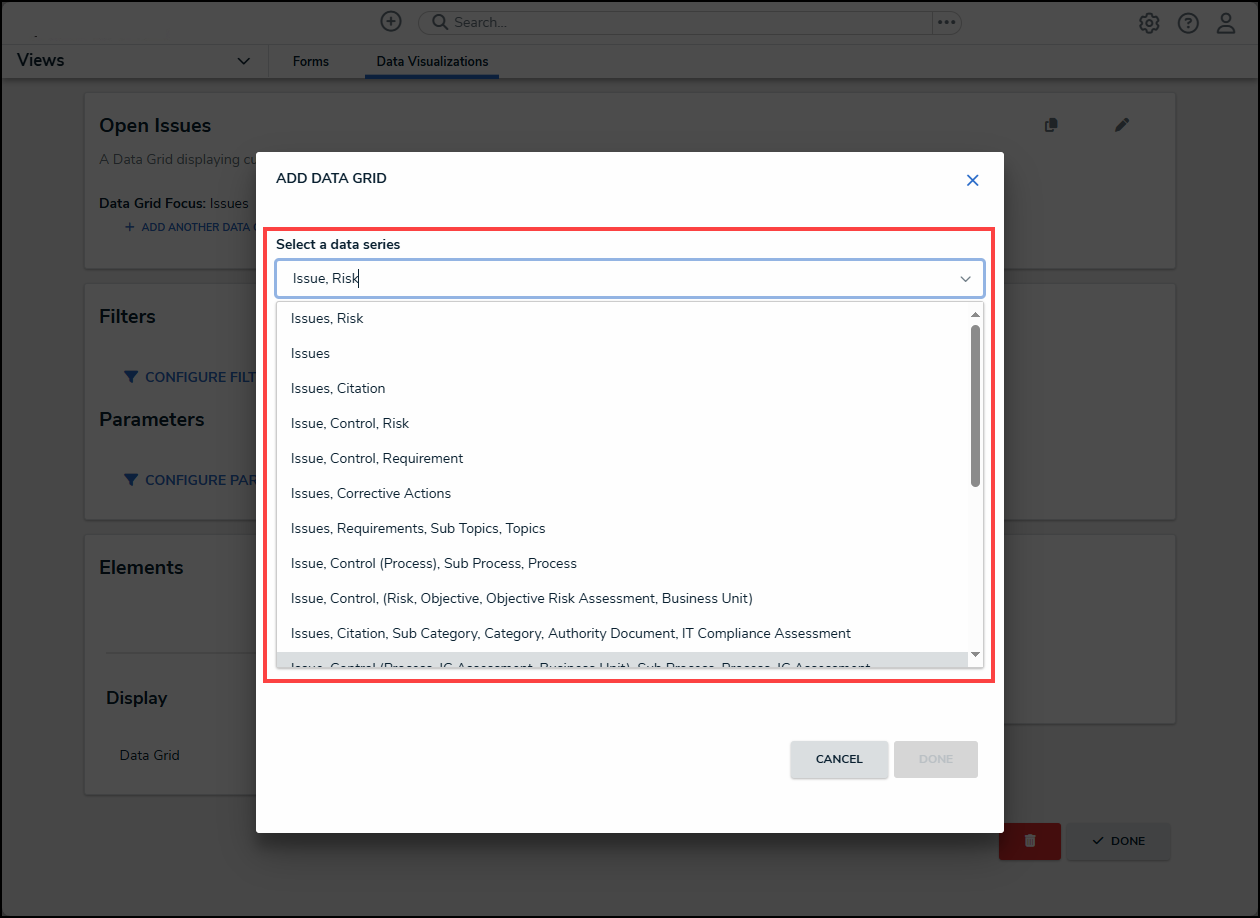Click the dropdown list scrollbar down arrow

(975, 656)
